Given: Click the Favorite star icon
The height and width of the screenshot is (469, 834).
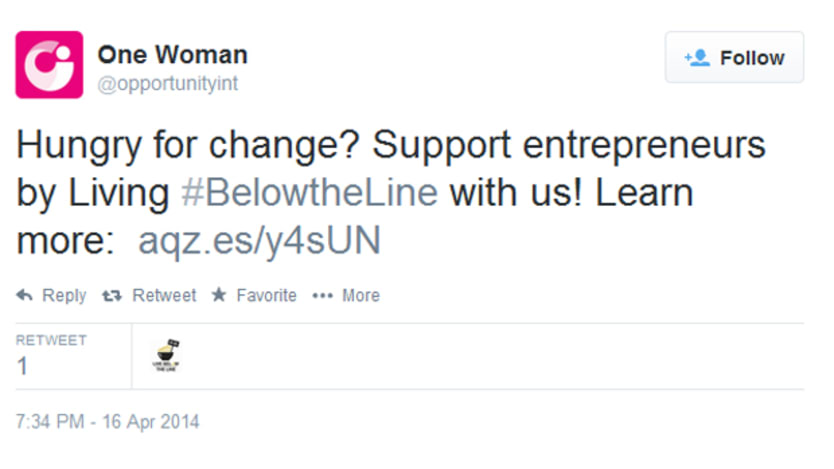Looking at the screenshot, I should 219,295.
